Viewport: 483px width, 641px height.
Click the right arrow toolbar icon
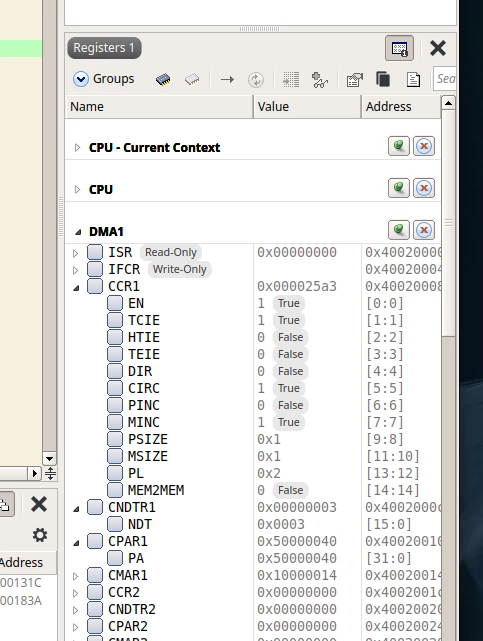click(227, 79)
